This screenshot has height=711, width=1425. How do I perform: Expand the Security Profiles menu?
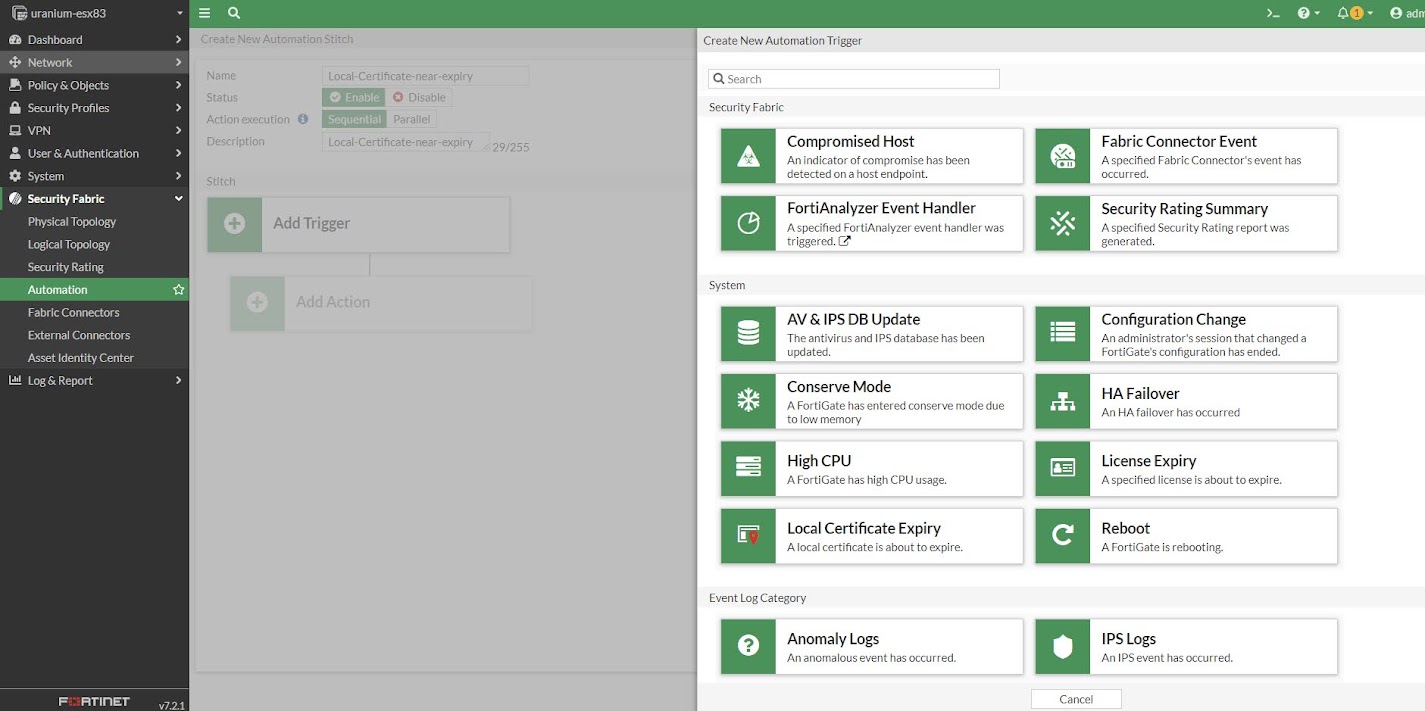[x=94, y=108]
